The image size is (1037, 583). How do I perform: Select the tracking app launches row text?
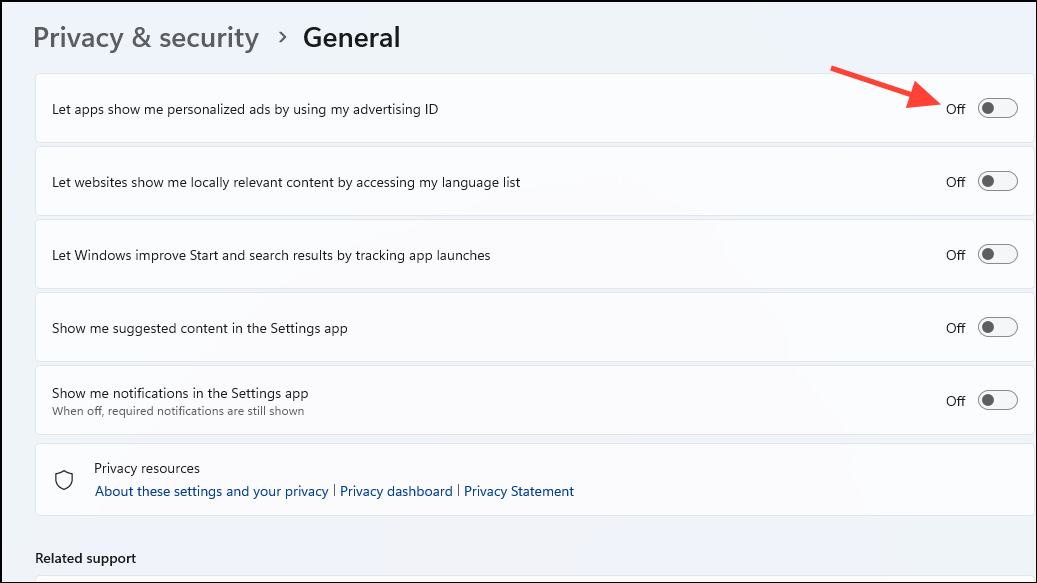[271, 255]
